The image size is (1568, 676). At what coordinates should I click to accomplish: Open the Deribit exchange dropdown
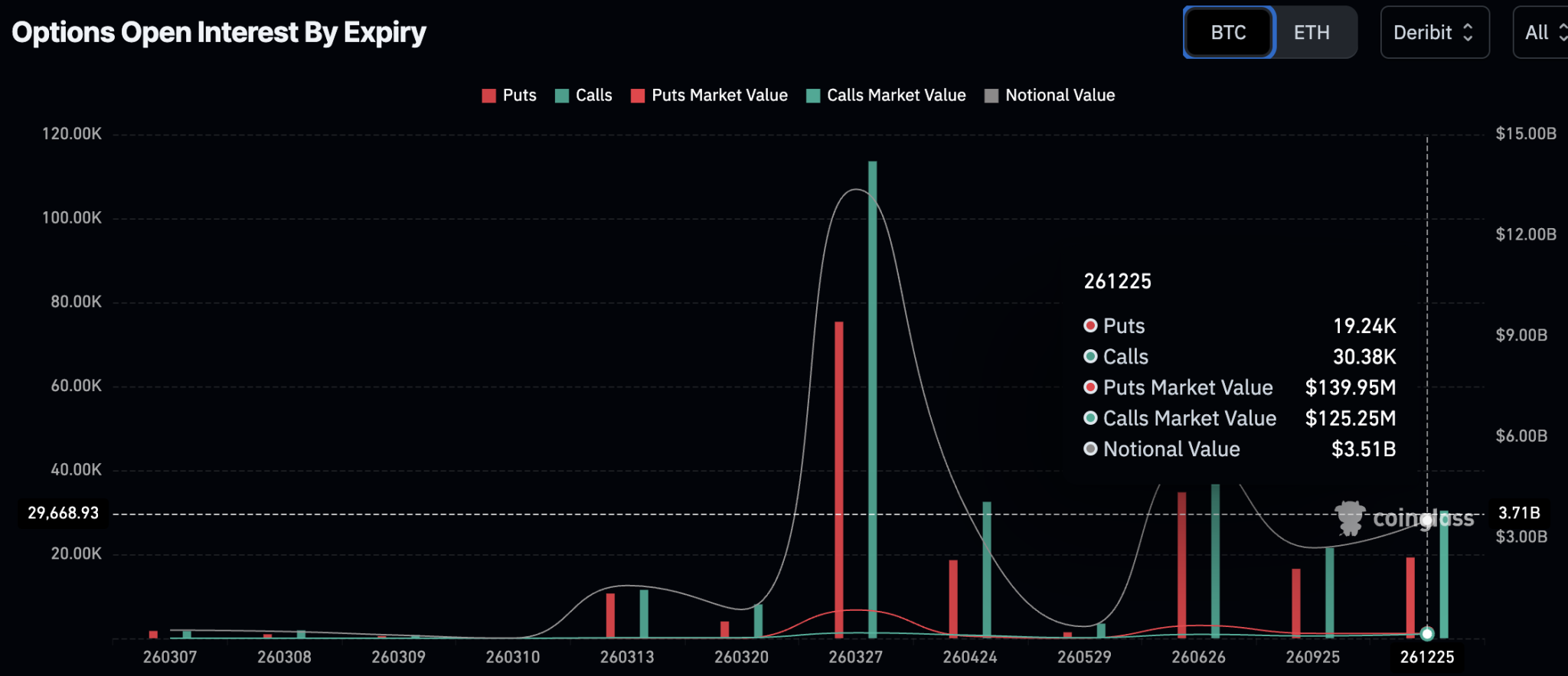pos(1433,32)
